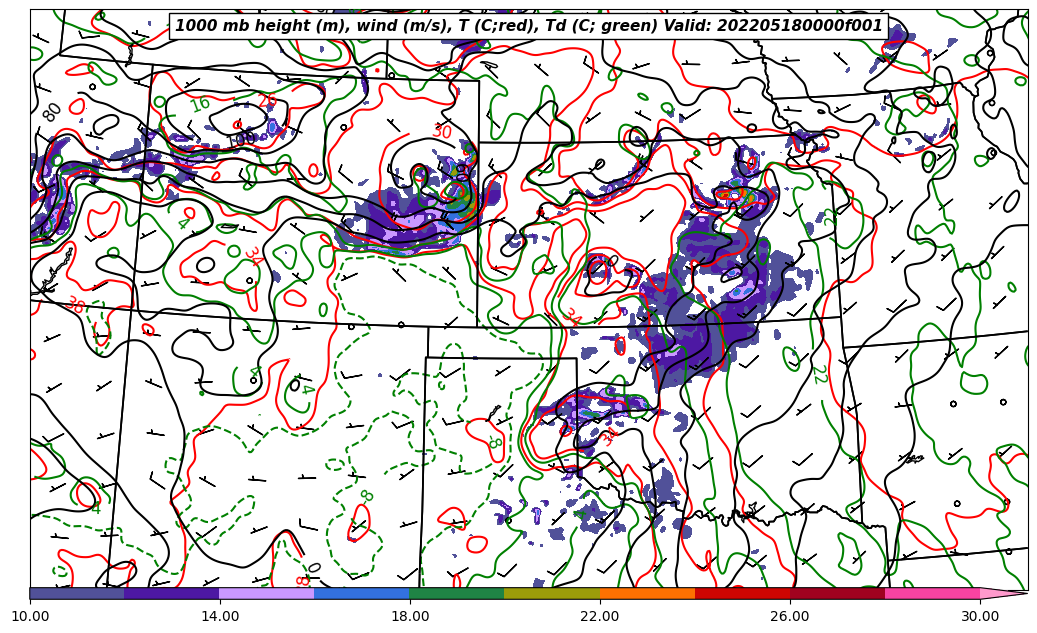Click the dark crimson 26–28 colorbar segment

point(837,593)
